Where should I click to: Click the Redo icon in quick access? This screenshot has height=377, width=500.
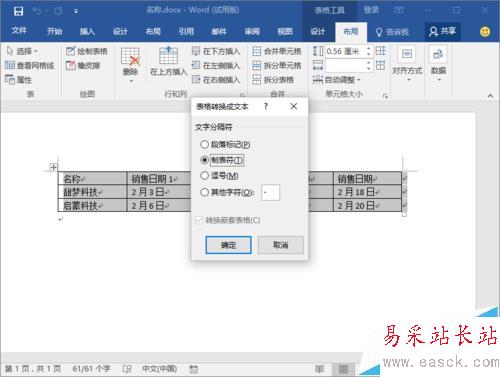[x=58, y=11]
